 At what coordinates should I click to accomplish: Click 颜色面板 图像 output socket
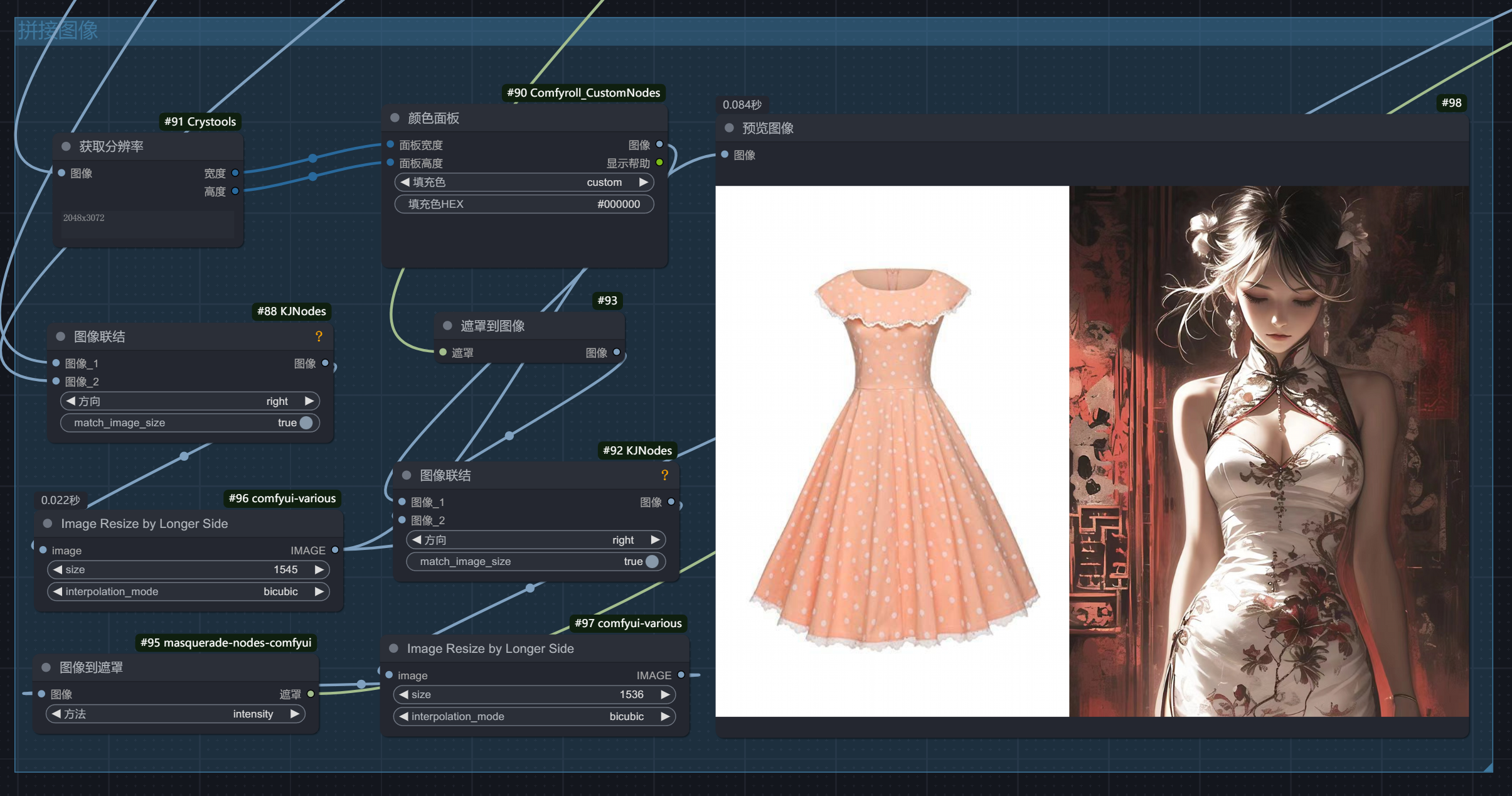pos(659,144)
